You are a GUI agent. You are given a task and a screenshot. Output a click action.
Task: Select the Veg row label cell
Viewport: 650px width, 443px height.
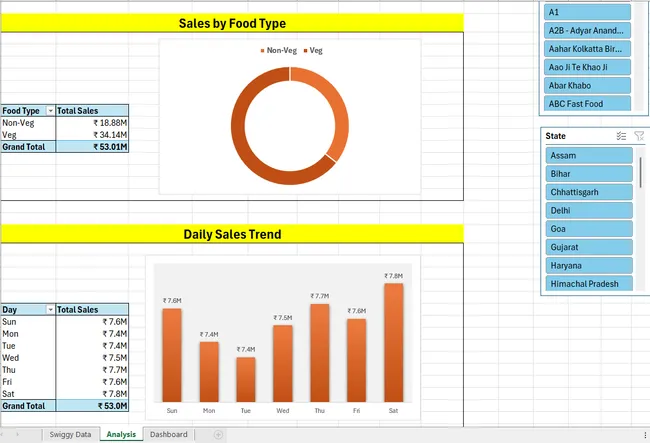point(28,135)
